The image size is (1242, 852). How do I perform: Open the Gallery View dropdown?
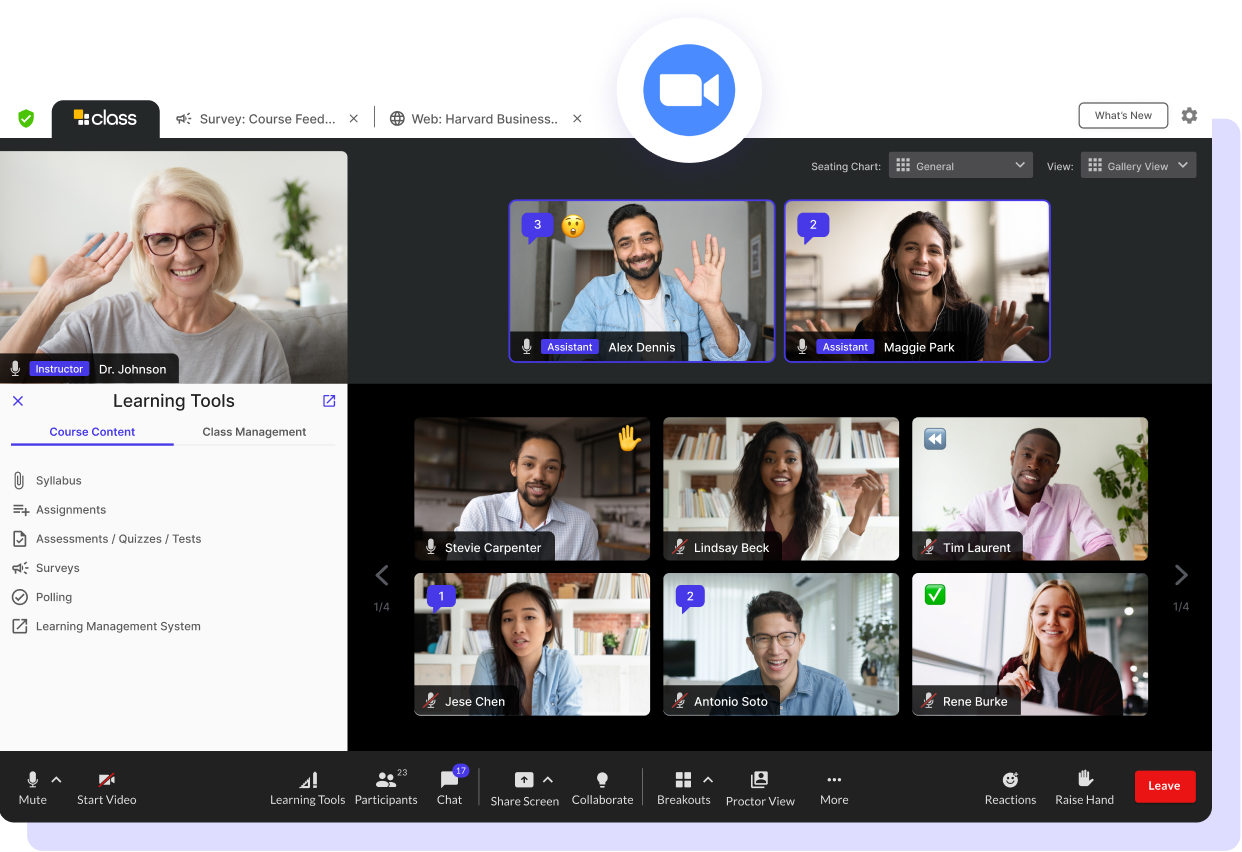1138,166
